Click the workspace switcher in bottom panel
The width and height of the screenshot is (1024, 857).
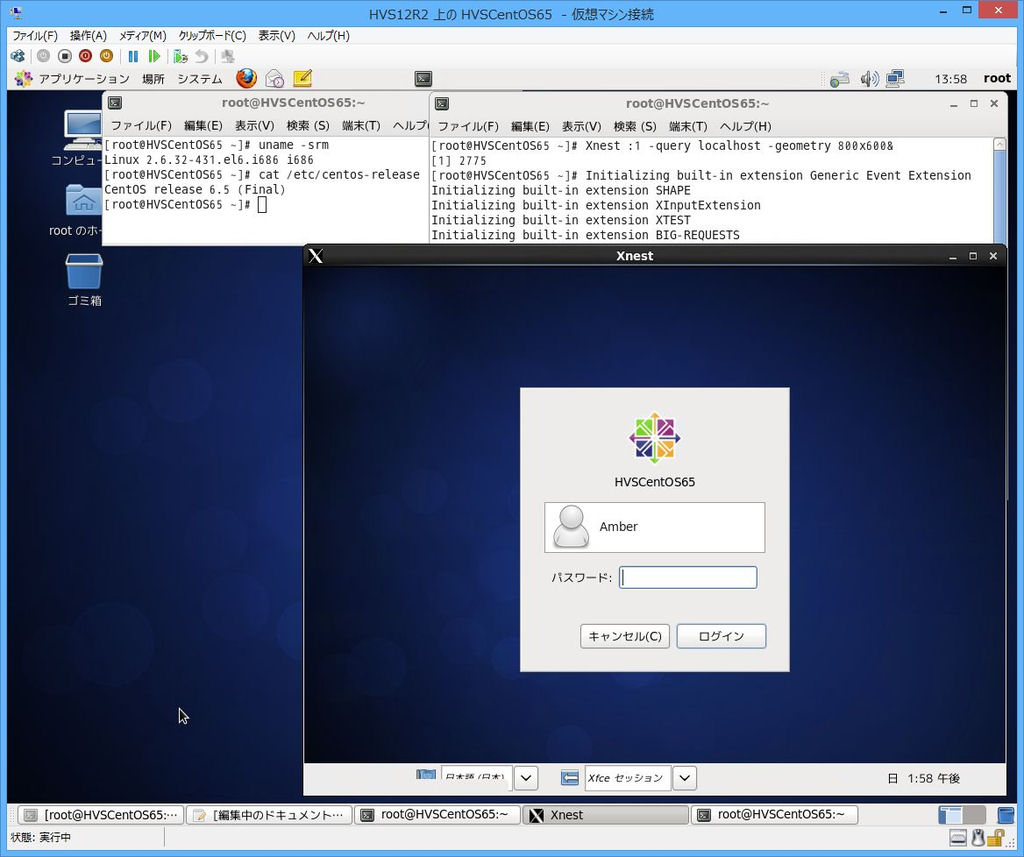point(961,815)
